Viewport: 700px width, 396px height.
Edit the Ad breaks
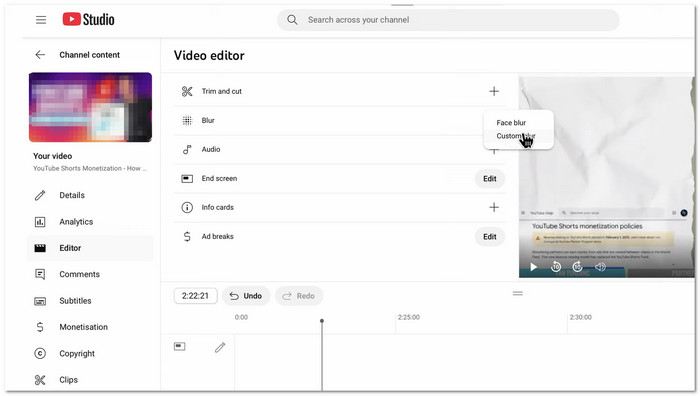tap(490, 237)
